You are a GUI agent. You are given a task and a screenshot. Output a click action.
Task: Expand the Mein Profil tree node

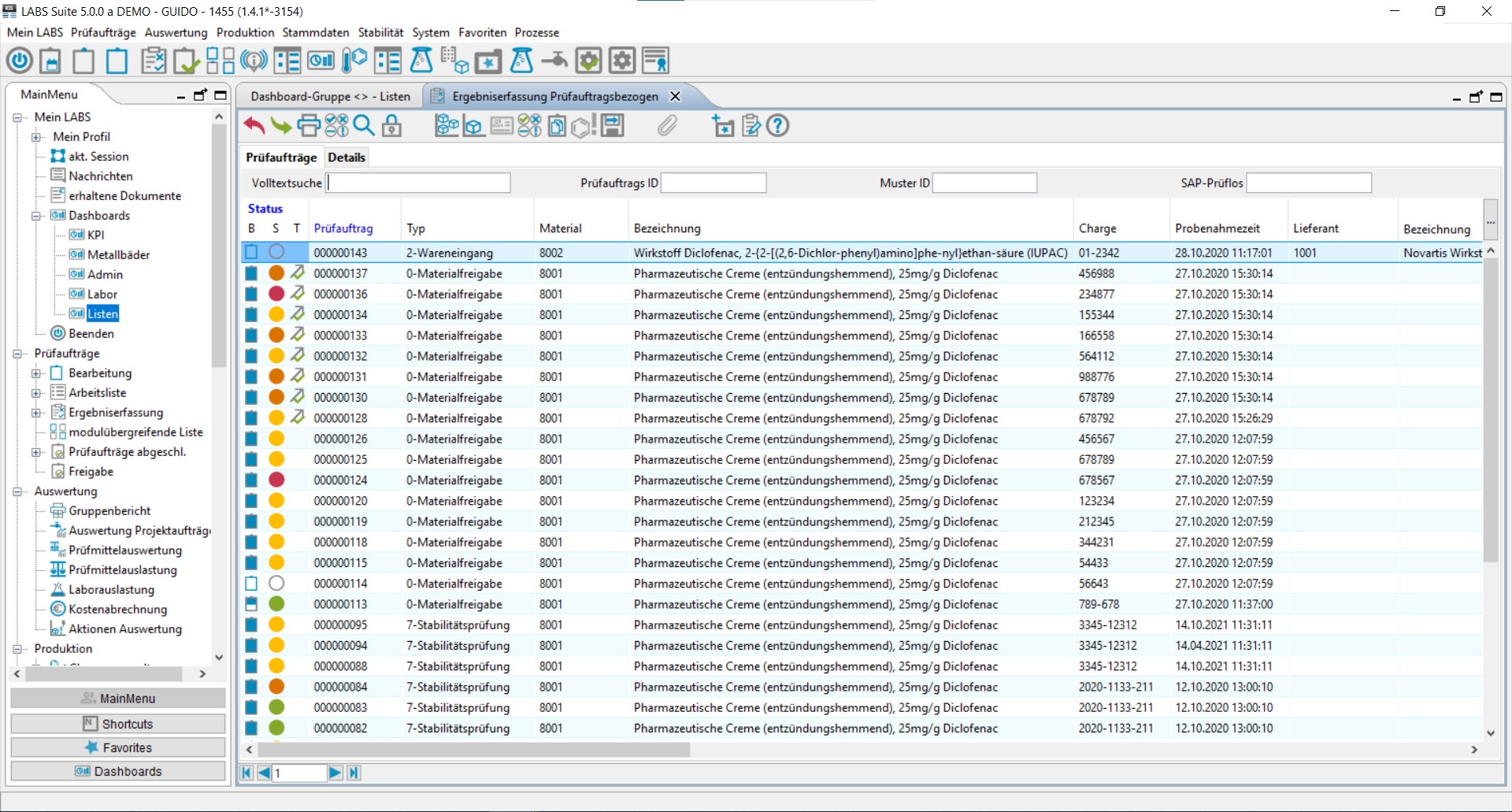[x=36, y=137]
